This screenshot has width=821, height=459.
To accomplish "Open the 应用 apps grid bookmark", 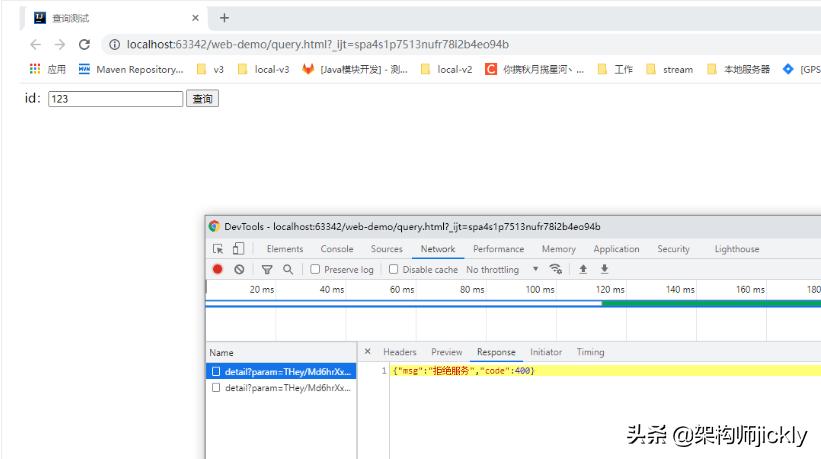I will pos(48,69).
